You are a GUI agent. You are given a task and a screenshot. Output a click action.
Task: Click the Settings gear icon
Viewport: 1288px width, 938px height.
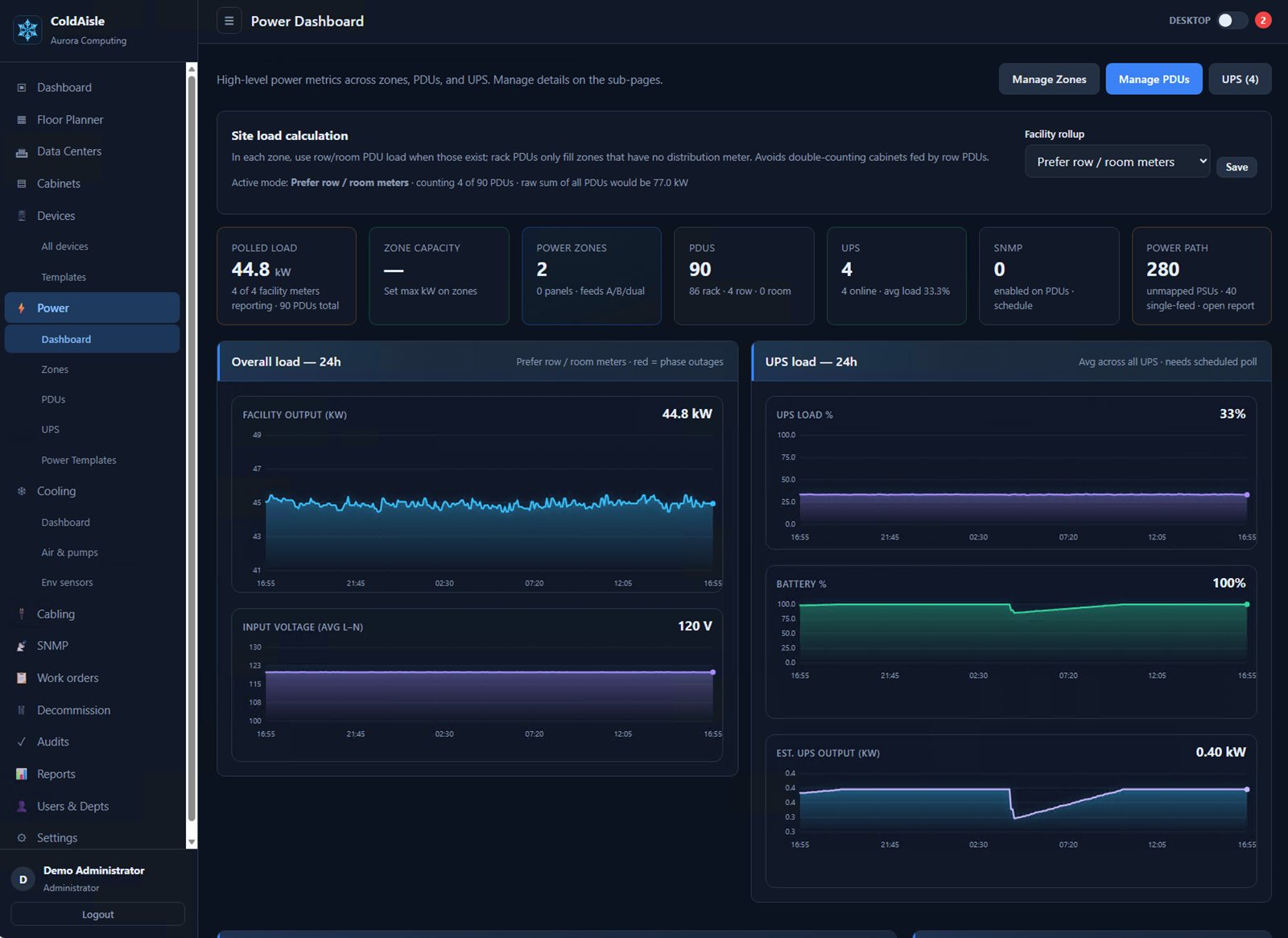tap(22, 837)
